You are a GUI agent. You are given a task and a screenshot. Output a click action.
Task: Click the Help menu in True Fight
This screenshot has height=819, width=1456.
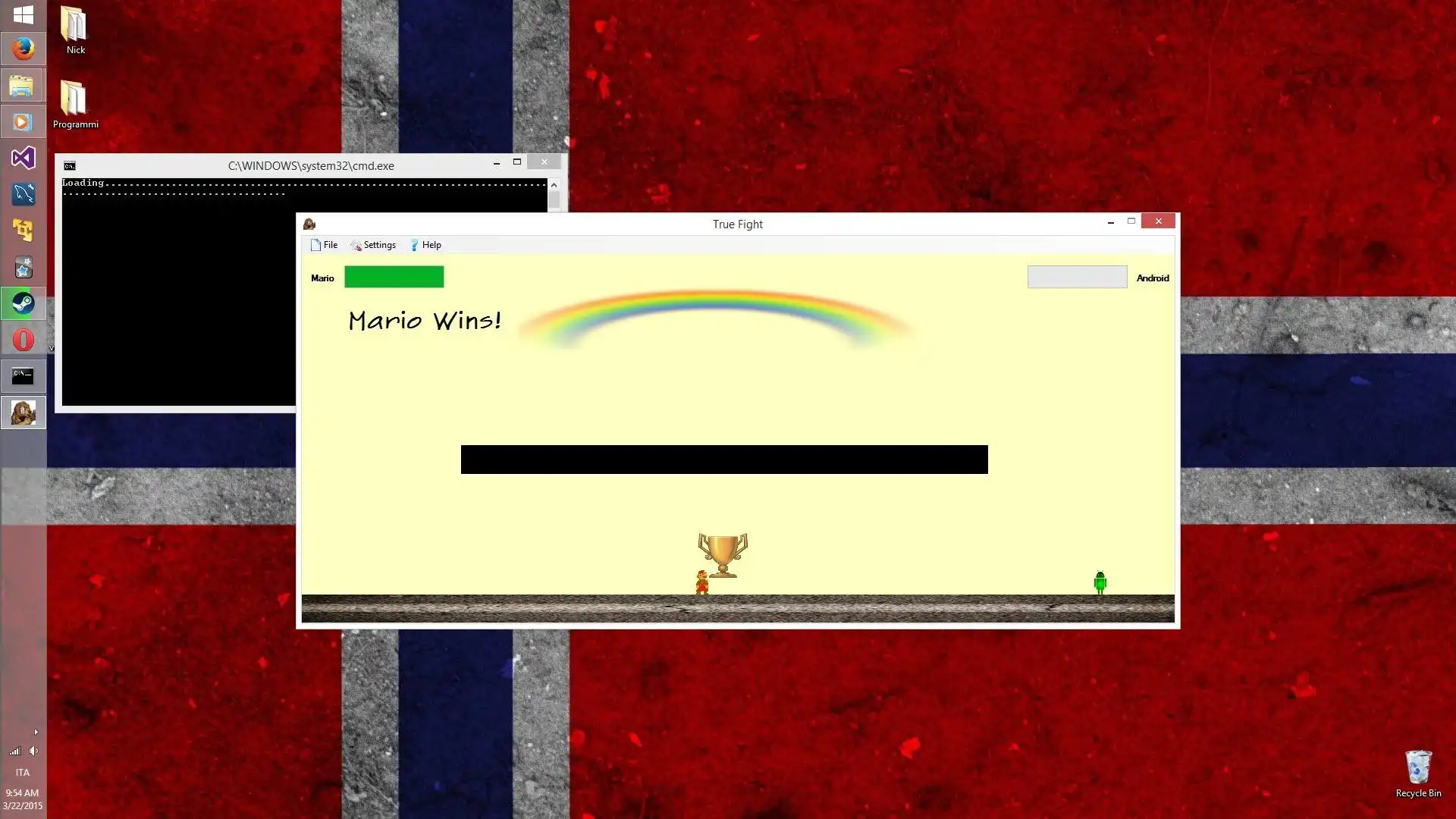[x=430, y=245]
